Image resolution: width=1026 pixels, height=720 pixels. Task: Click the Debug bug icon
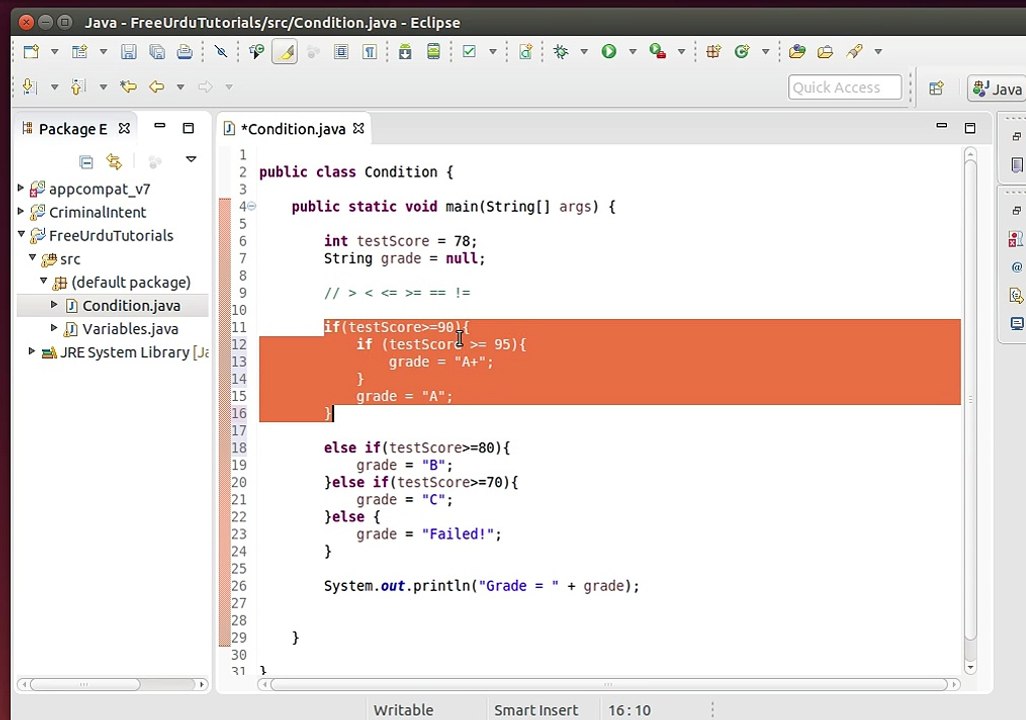click(x=561, y=51)
